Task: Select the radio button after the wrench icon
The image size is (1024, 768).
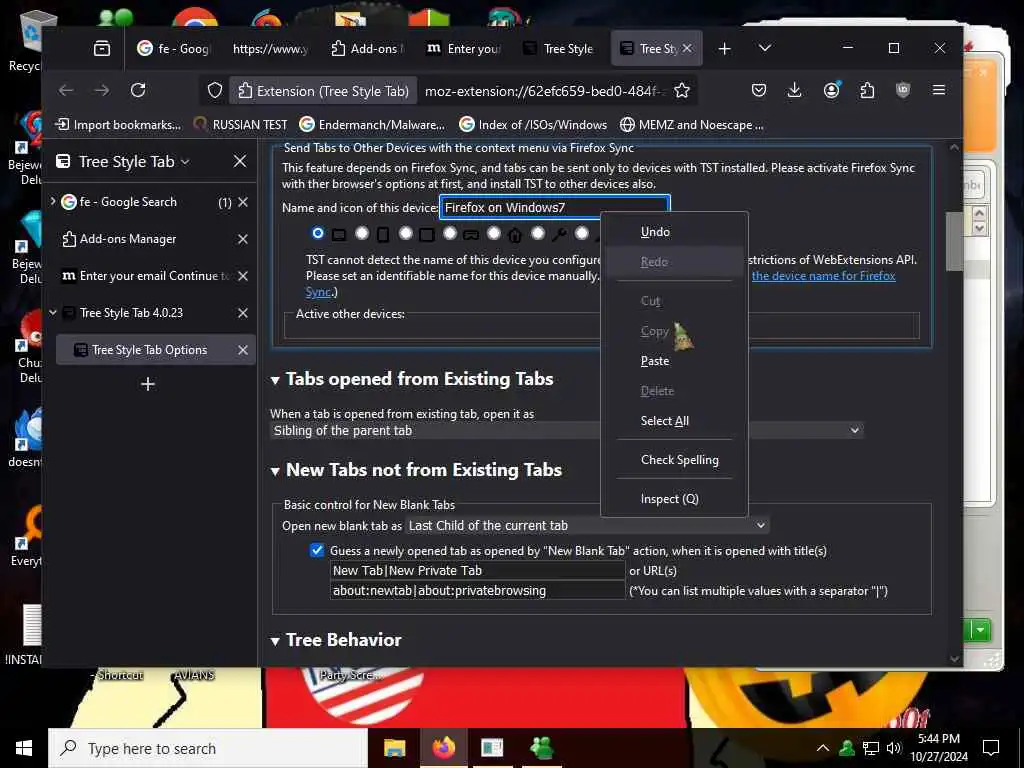Action: coord(582,233)
